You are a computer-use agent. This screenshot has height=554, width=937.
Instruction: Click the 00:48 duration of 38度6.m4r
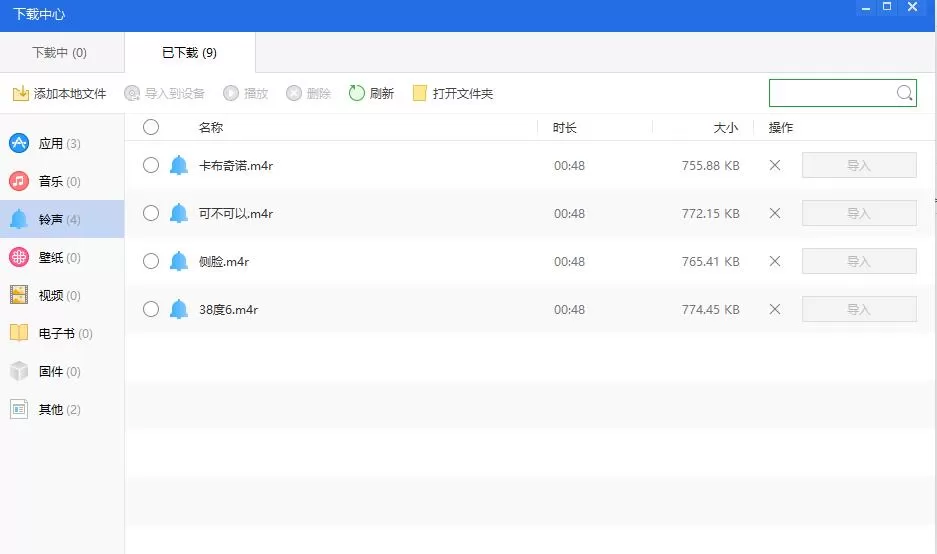tap(569, 309)
